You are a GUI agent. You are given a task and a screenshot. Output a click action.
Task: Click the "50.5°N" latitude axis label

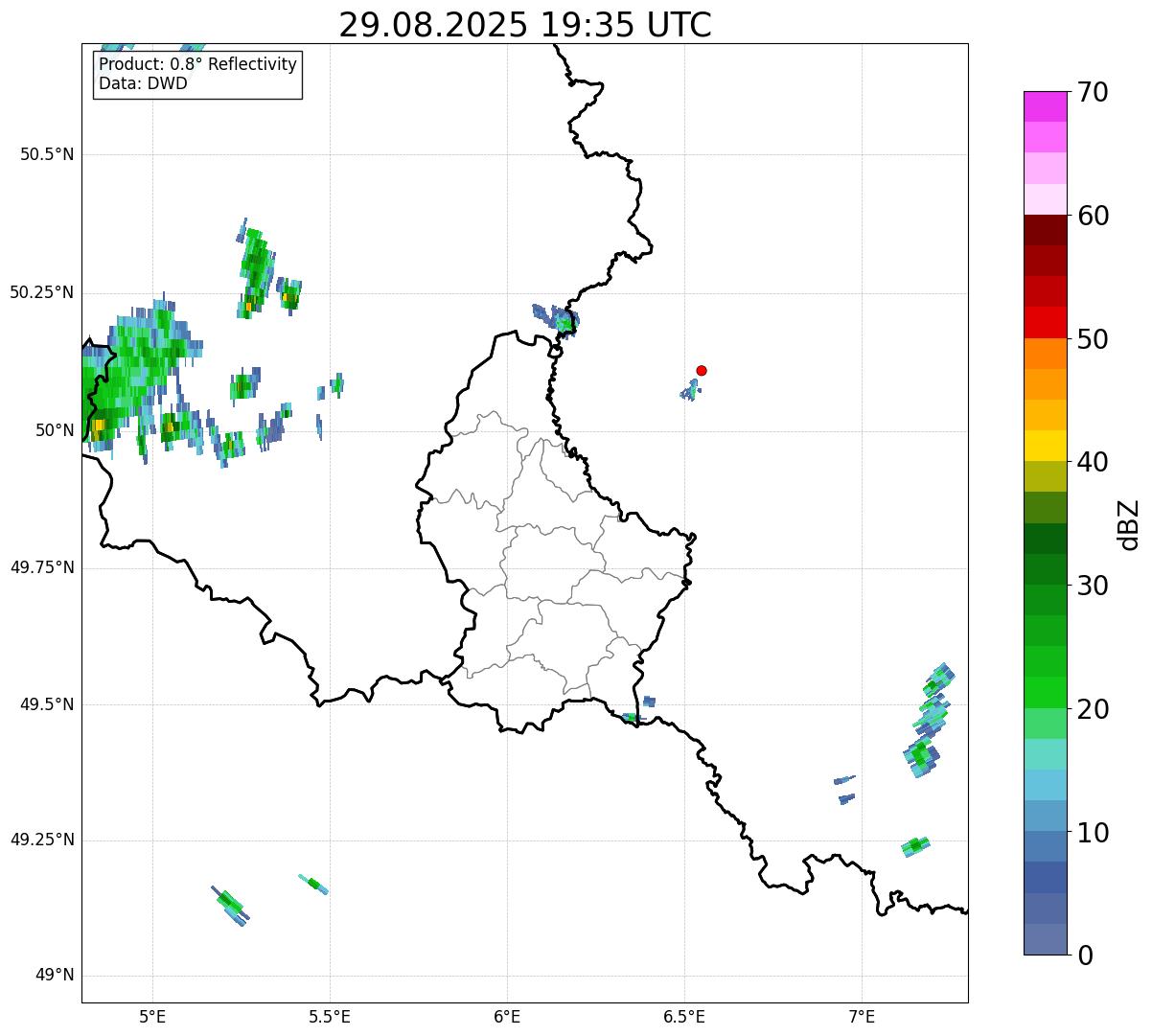[47, 154]
